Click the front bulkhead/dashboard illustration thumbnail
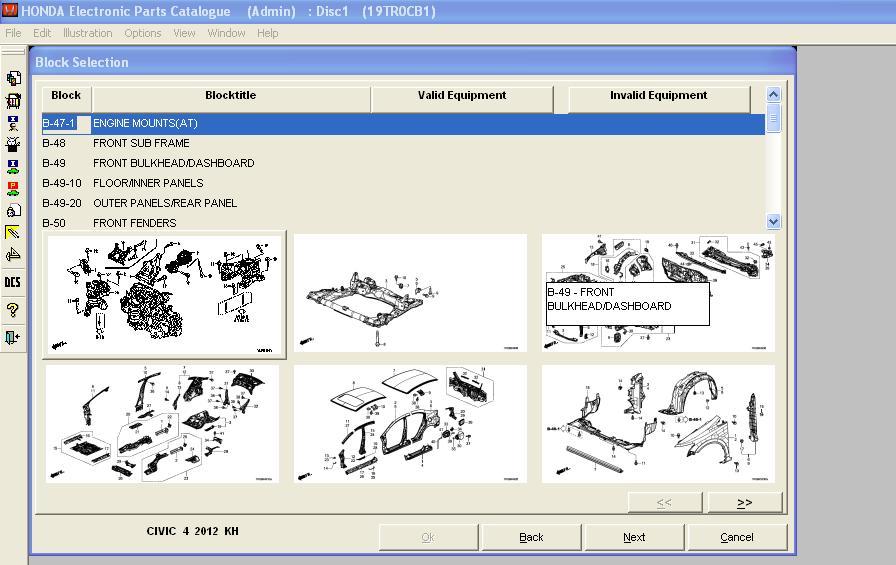 pos(658,292)
